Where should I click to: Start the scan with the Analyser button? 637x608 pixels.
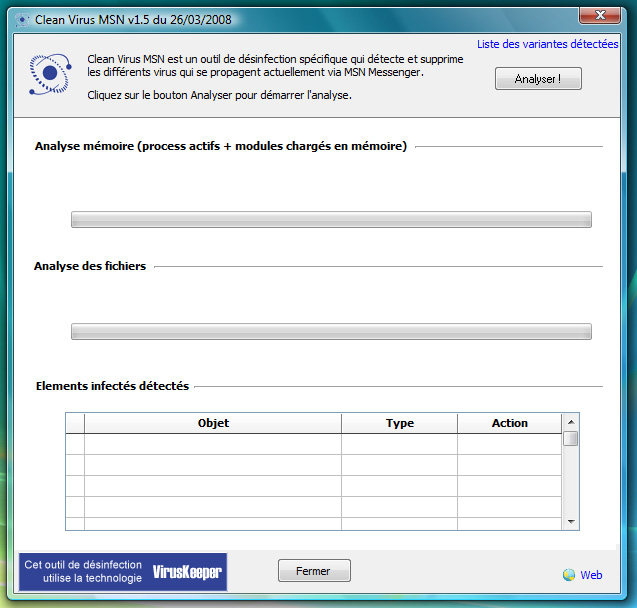click(538, 78)
